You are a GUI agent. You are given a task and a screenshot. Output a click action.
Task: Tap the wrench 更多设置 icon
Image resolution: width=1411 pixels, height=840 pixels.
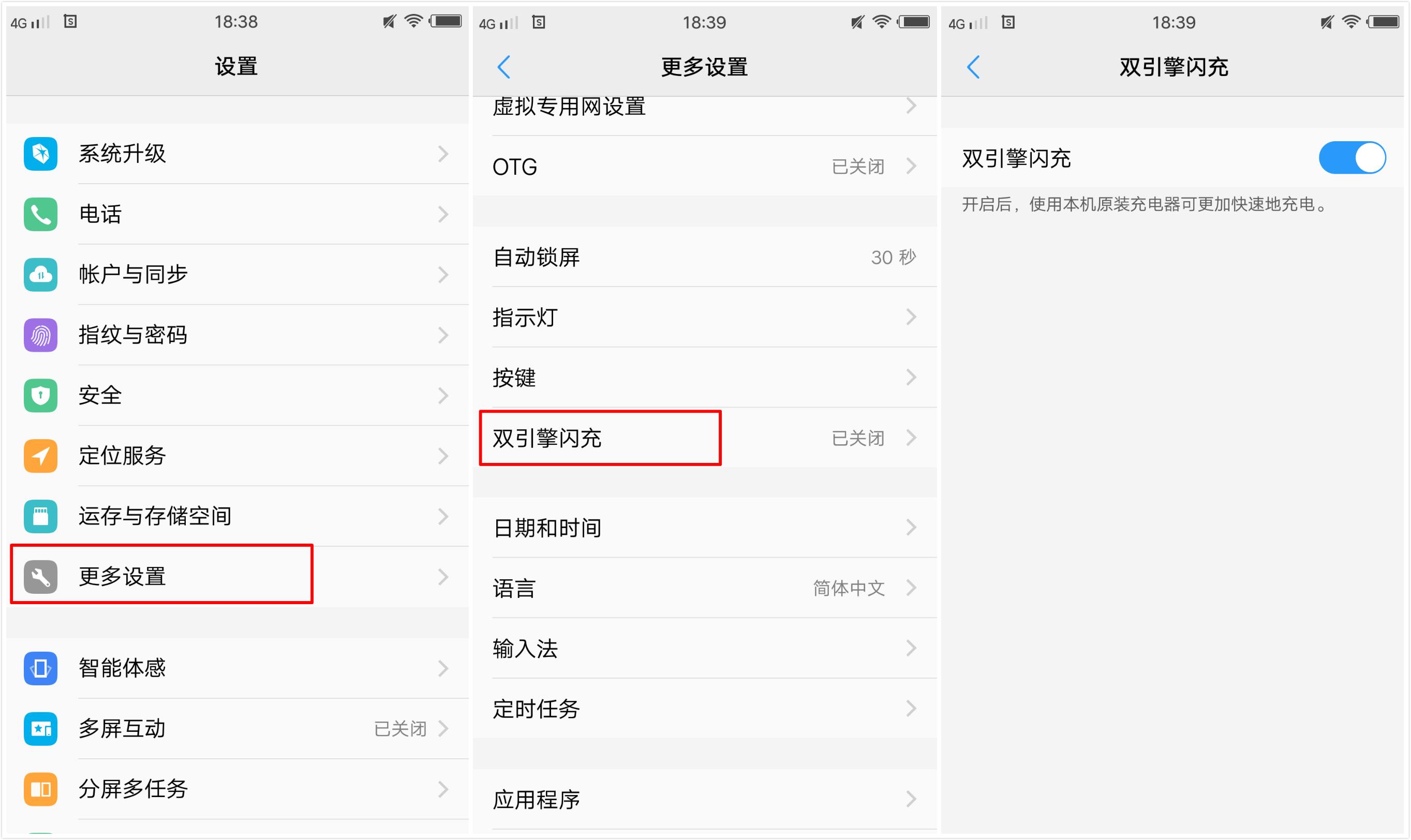coord(40,577)
